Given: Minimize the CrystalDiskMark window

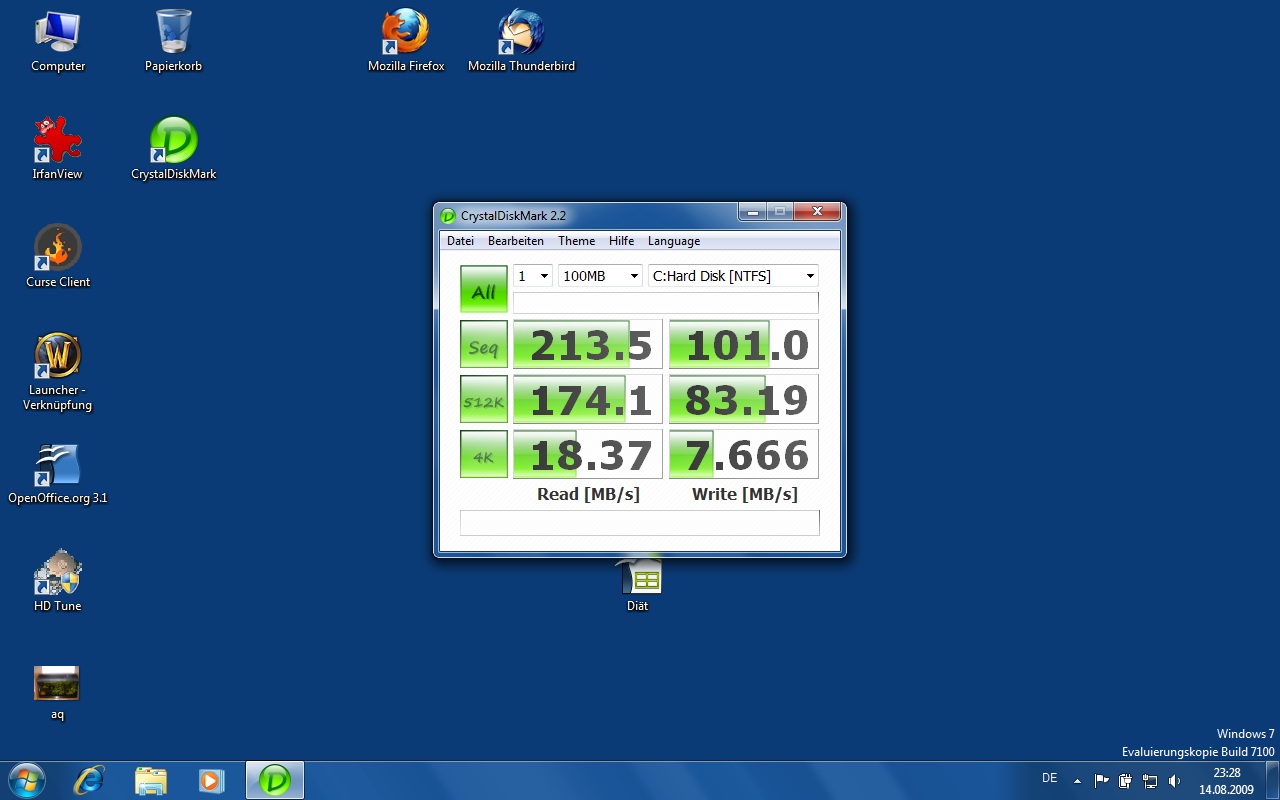Looking at the screenshot, I should click(752, 211).
